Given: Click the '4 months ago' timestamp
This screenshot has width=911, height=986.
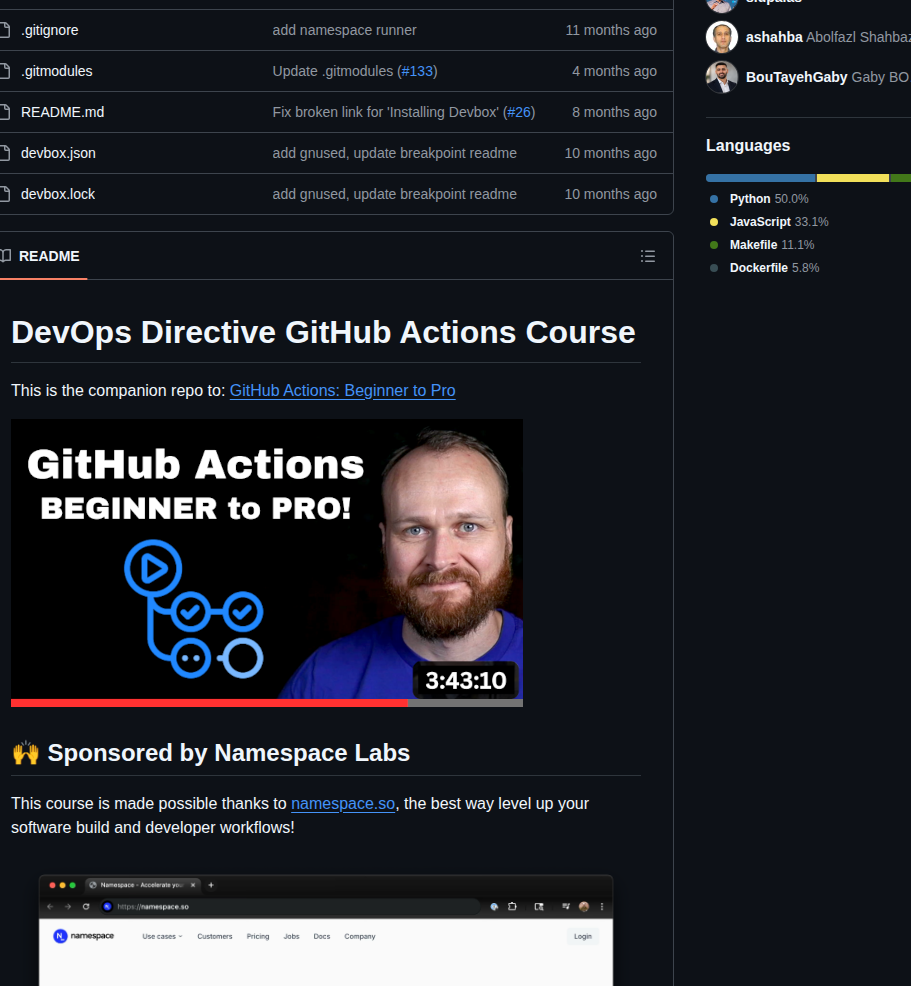Looking at the screenshot, I should [x=614, y=71].
